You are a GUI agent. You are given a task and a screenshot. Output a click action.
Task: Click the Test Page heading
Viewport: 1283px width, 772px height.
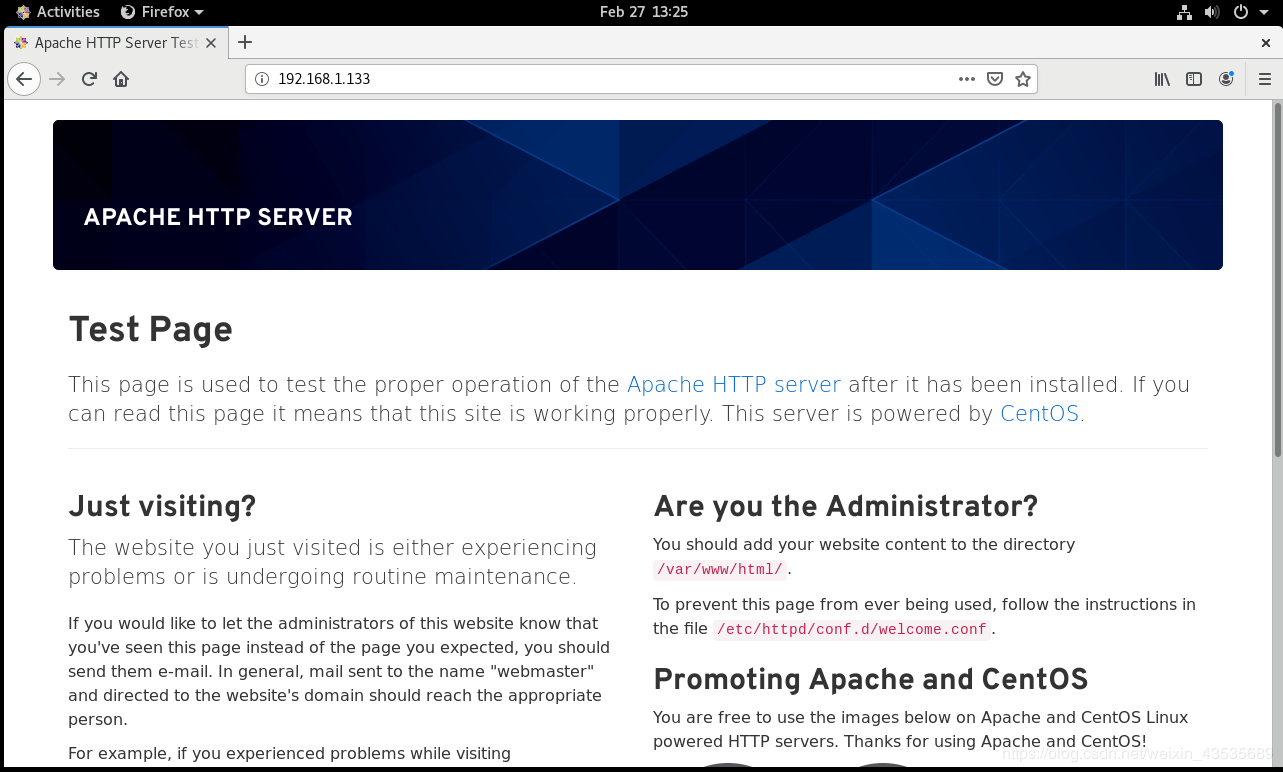pyautogui.click(x=150, y=329)
